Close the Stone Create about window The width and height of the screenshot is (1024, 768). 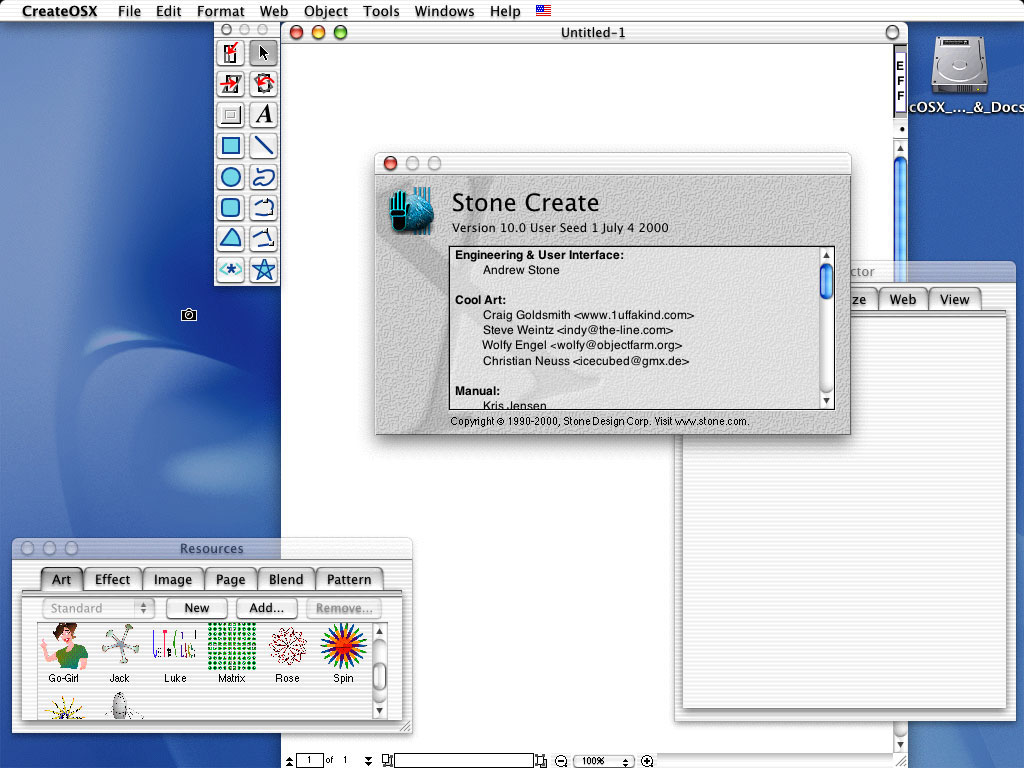coord(391,163)
